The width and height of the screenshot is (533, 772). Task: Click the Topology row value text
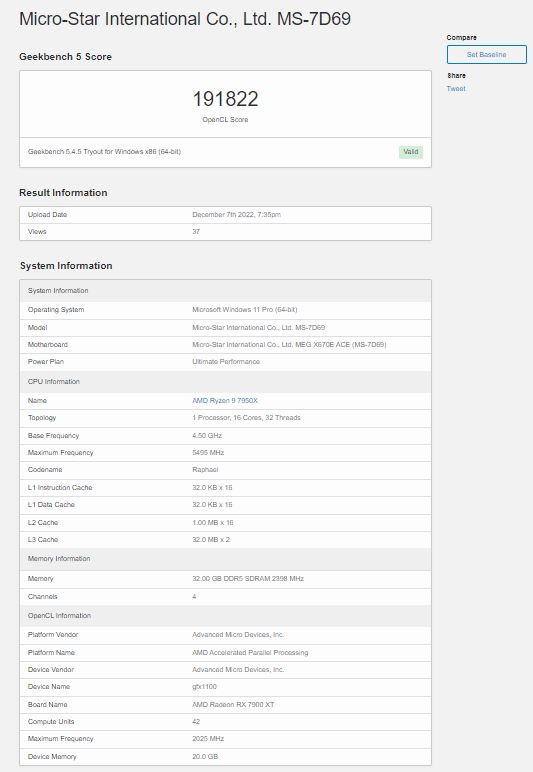pyautogui.click(x=246, y=418)
